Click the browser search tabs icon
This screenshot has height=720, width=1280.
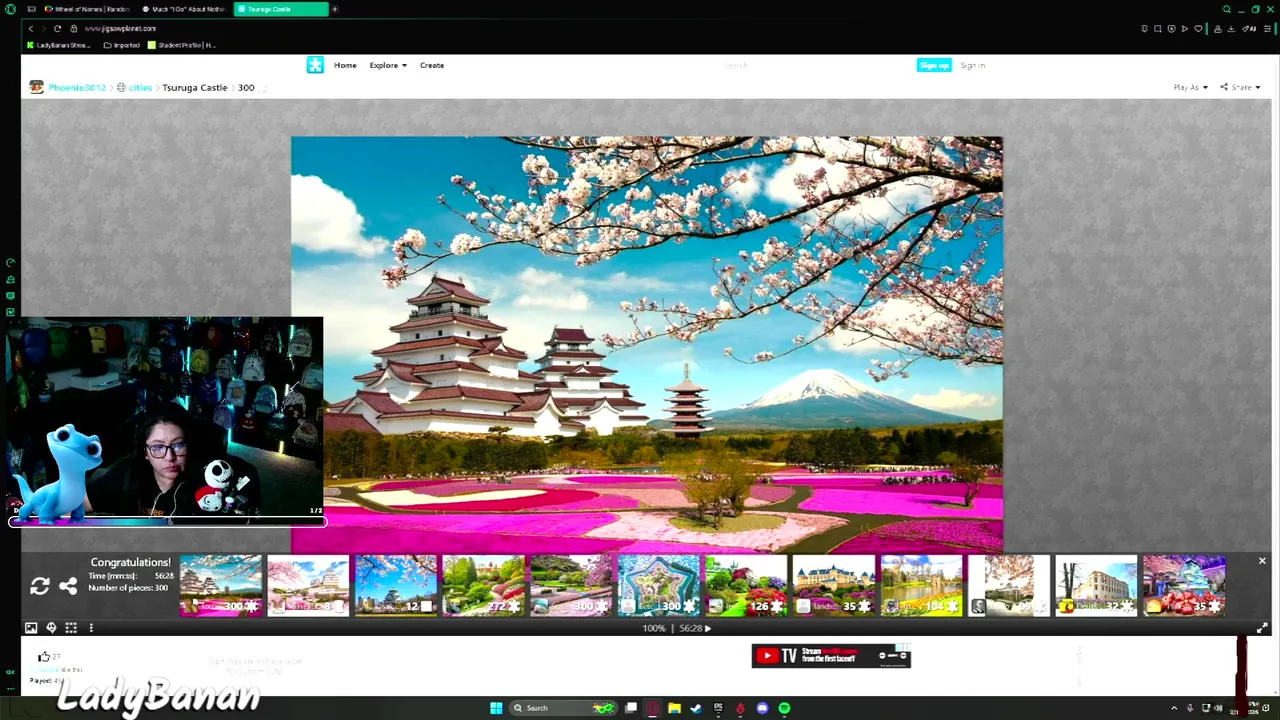(1227, 9)
